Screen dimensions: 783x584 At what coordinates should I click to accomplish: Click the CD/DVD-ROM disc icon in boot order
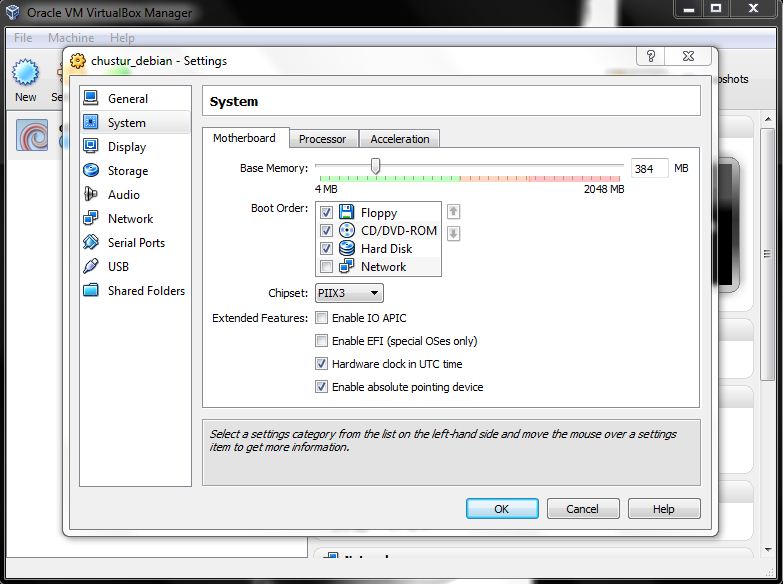point(347,230)
